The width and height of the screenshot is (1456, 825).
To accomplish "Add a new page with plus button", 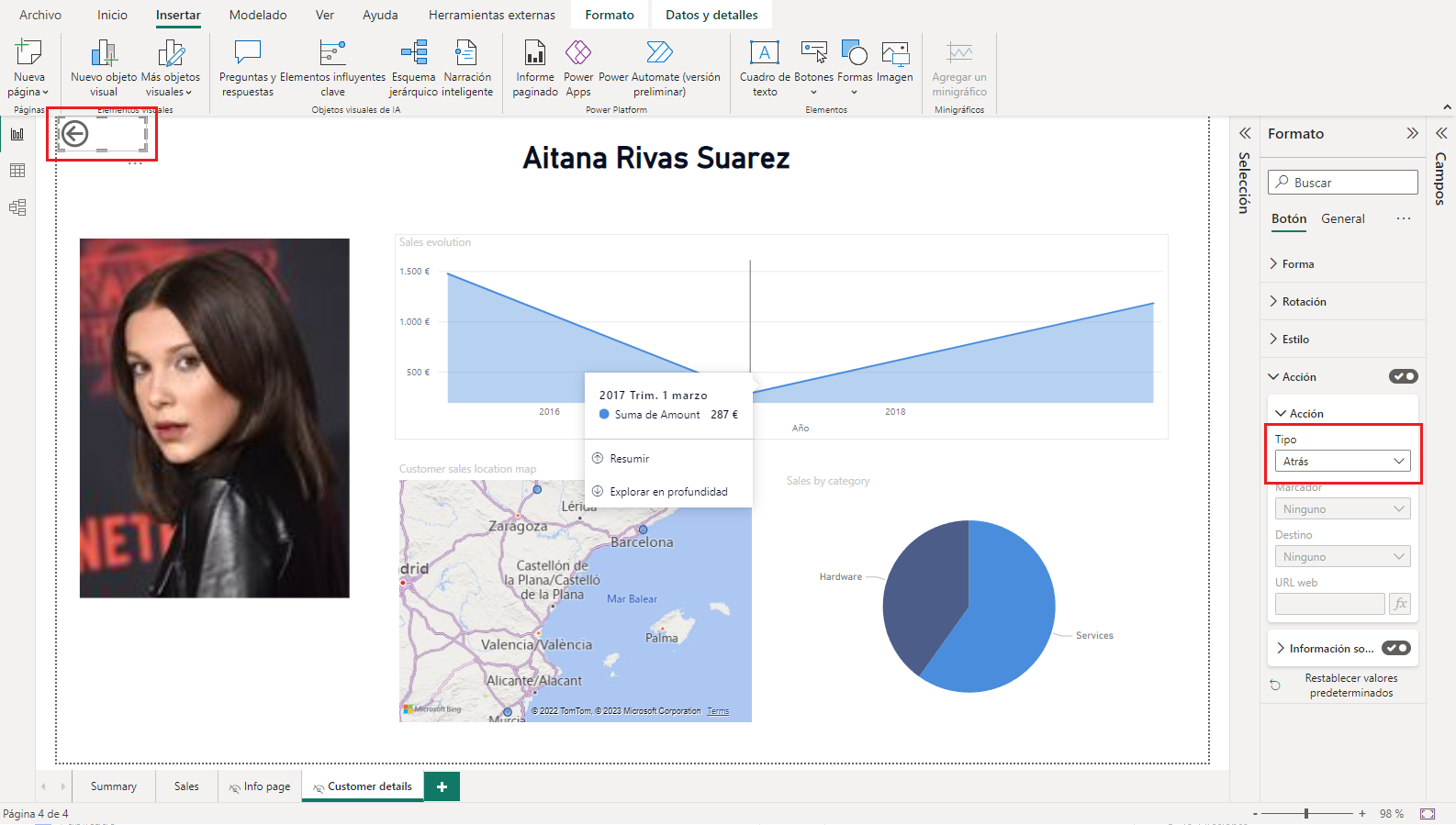I will tap(442, 786).
